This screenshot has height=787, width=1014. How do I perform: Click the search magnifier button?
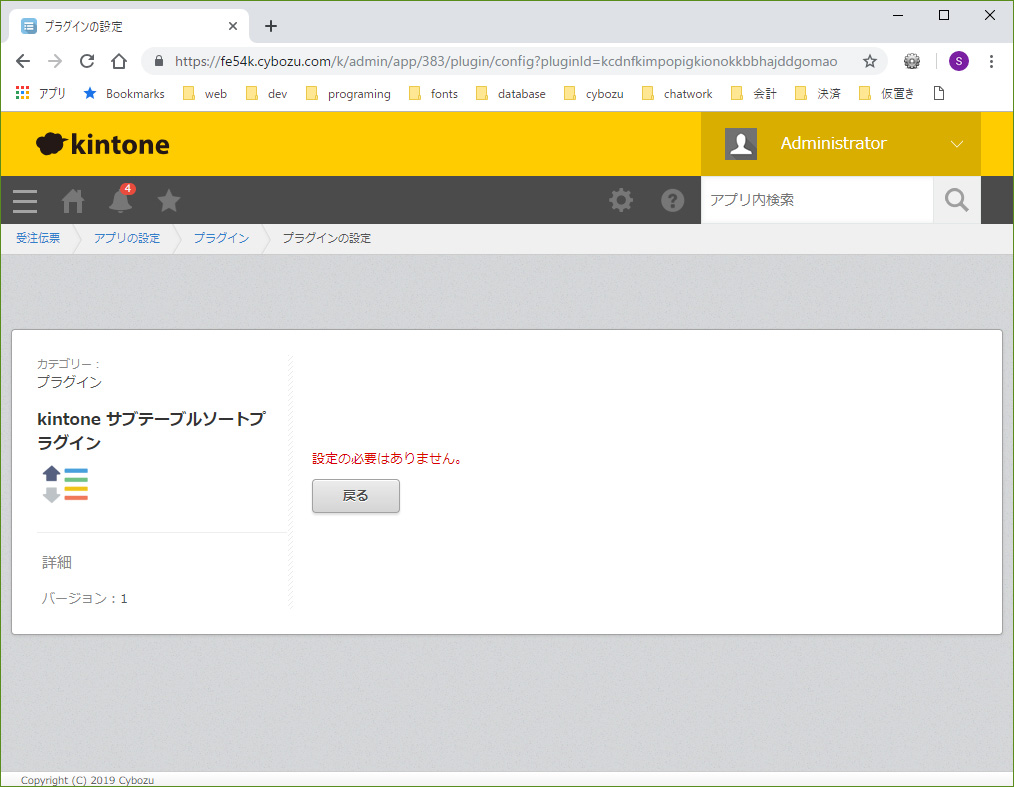click(957, 200)
